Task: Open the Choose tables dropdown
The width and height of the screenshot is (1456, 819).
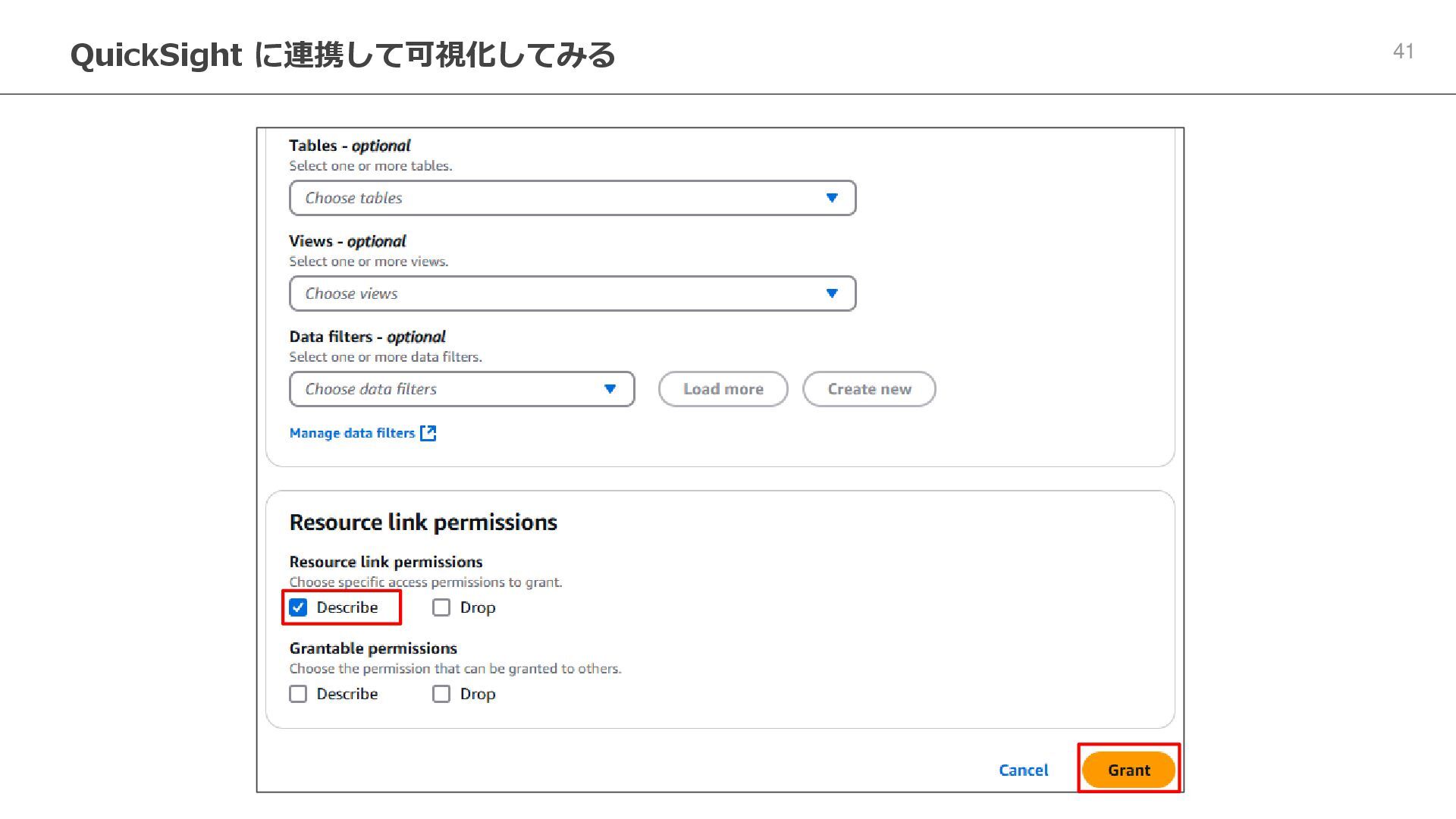Action: click(573, 198)
